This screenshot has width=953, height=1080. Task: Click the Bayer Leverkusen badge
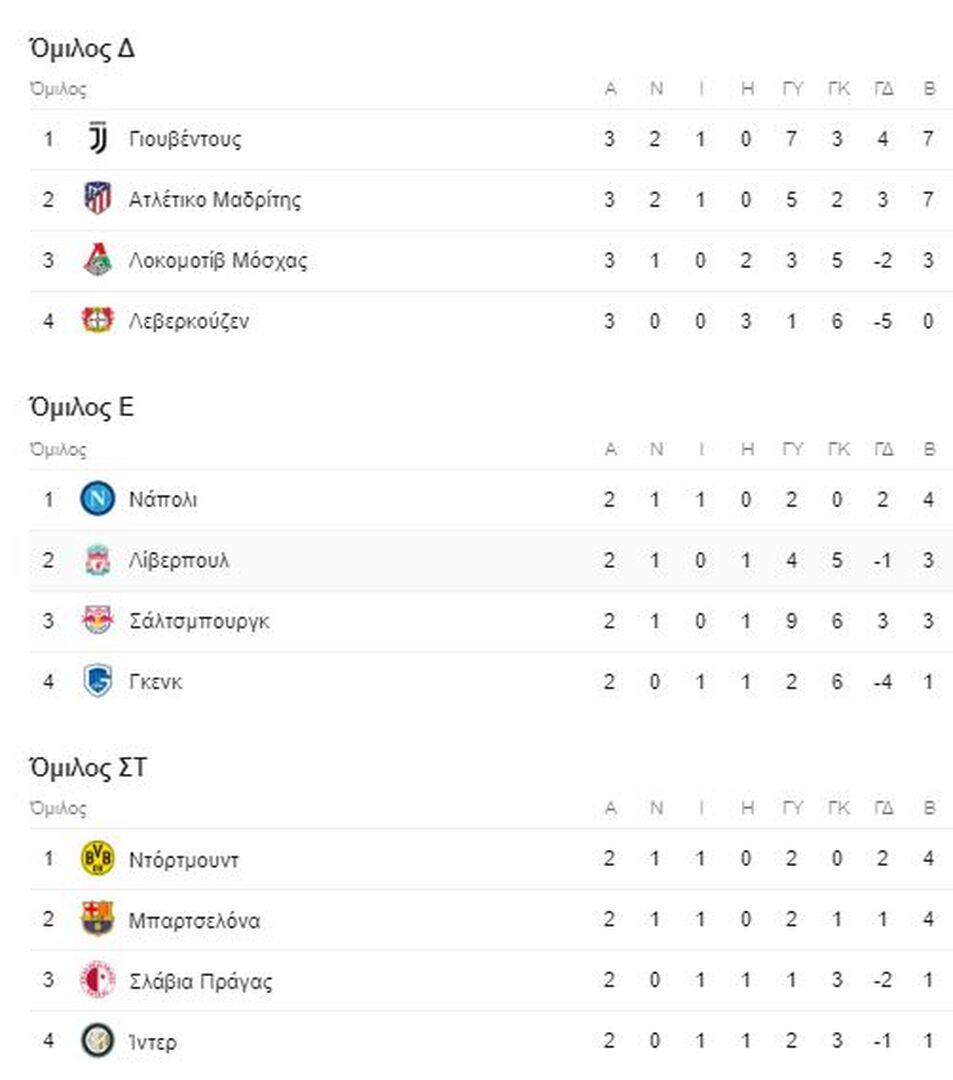(x=97, y=320)
